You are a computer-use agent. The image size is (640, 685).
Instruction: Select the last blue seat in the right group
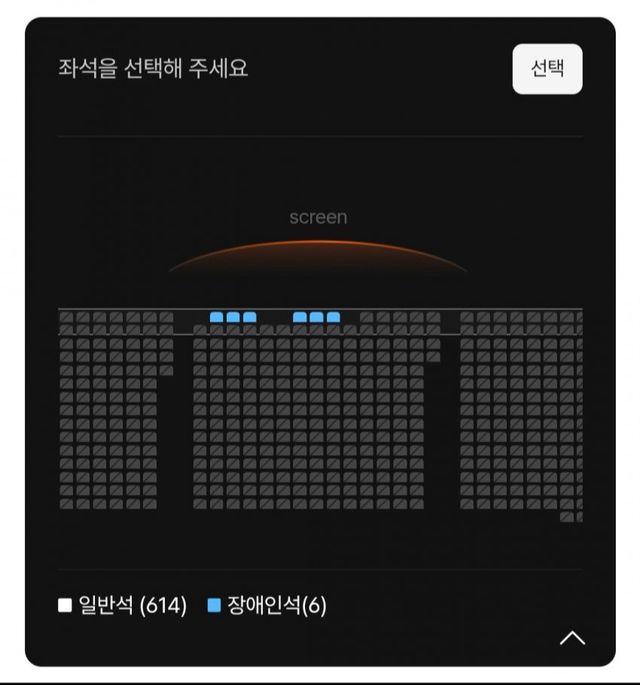click(333, 317)
